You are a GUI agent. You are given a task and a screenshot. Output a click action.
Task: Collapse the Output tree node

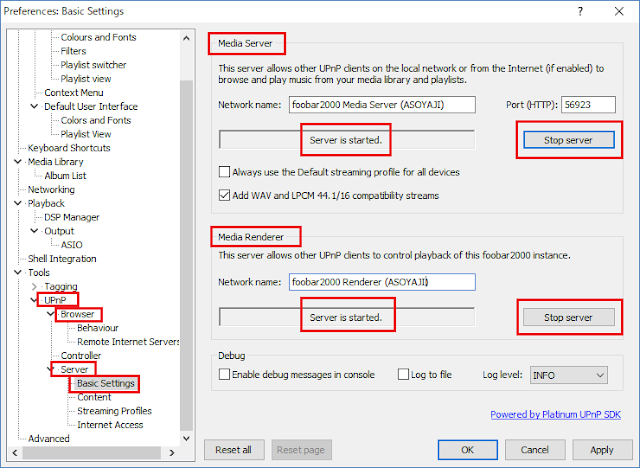(x=34, y=231)
